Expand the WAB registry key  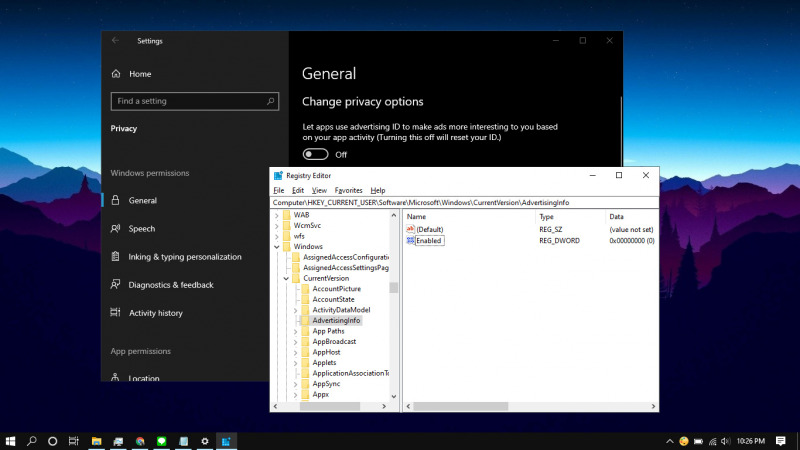[277, 215]
